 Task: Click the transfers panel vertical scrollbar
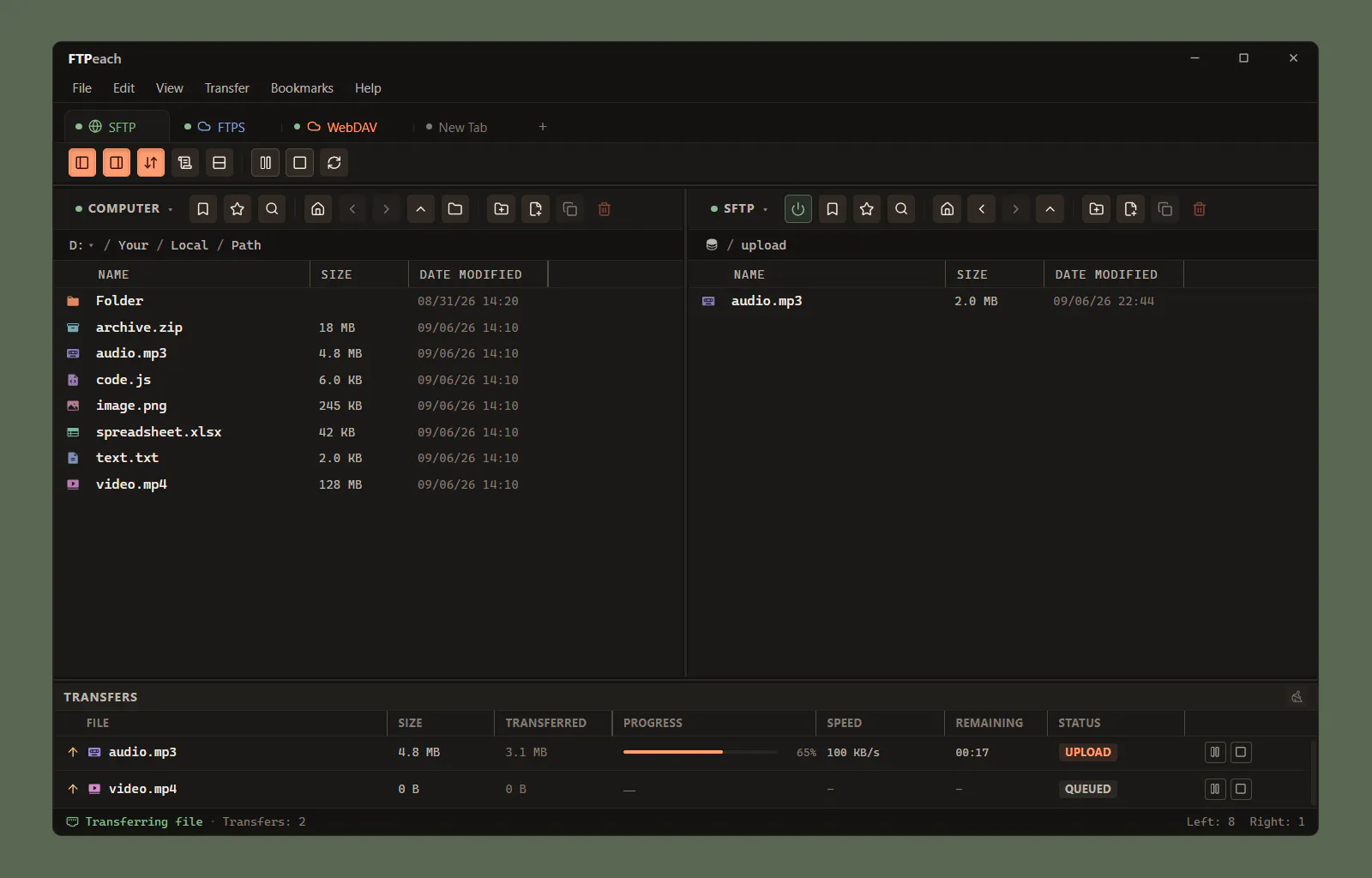tap(1313, 772)
